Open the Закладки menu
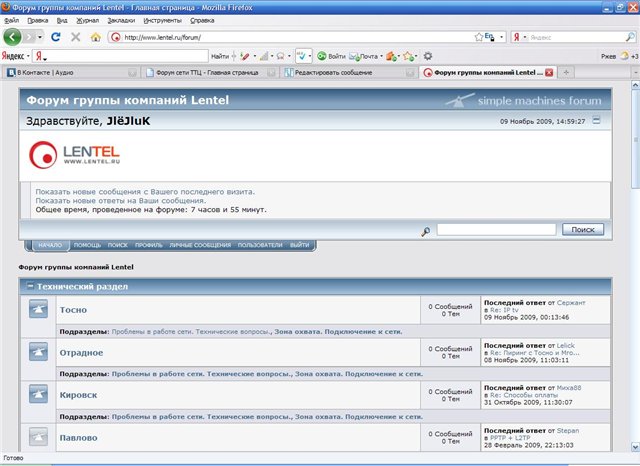 coord(121,20)
